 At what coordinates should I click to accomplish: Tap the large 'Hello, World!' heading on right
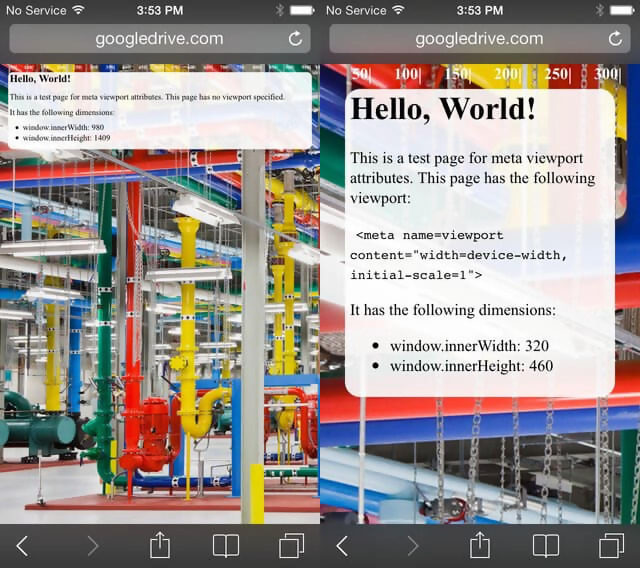tap(443, 109)
